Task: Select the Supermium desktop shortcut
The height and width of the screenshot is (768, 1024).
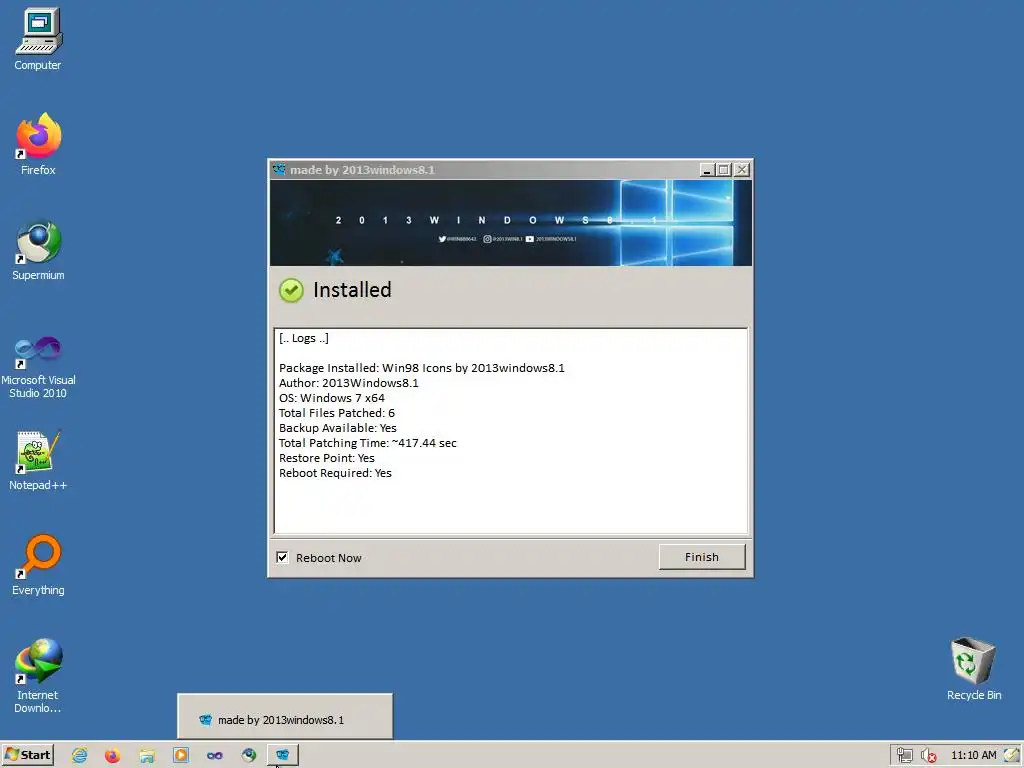Action: pyautogui.click(x=38, y=249)
